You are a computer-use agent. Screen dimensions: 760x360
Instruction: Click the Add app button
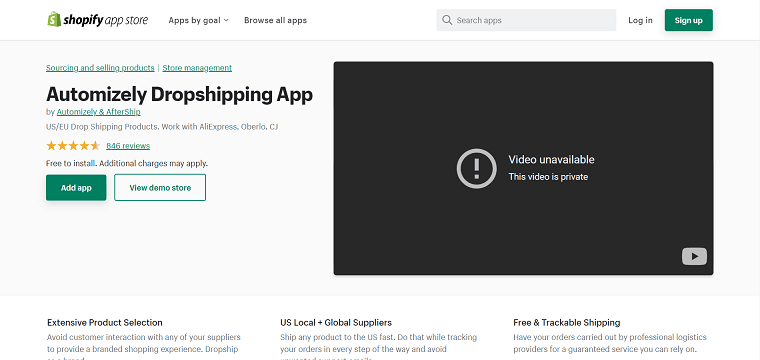pos(76,188)
